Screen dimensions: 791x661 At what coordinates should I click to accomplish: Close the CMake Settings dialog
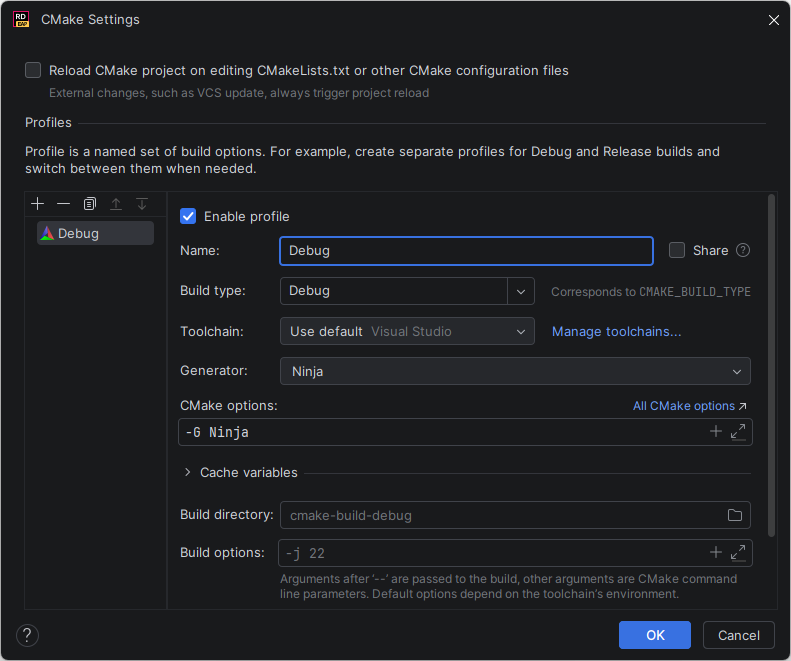[x=774, y=20]
